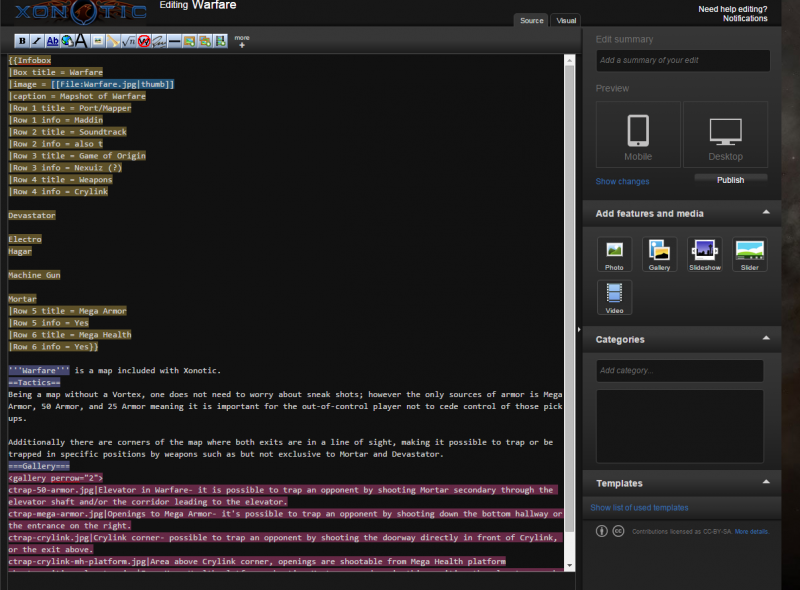Viewport: 800px width, 590px height.
Task: Insert an embedded file (small picture icon)
Action: coord(97,41)
